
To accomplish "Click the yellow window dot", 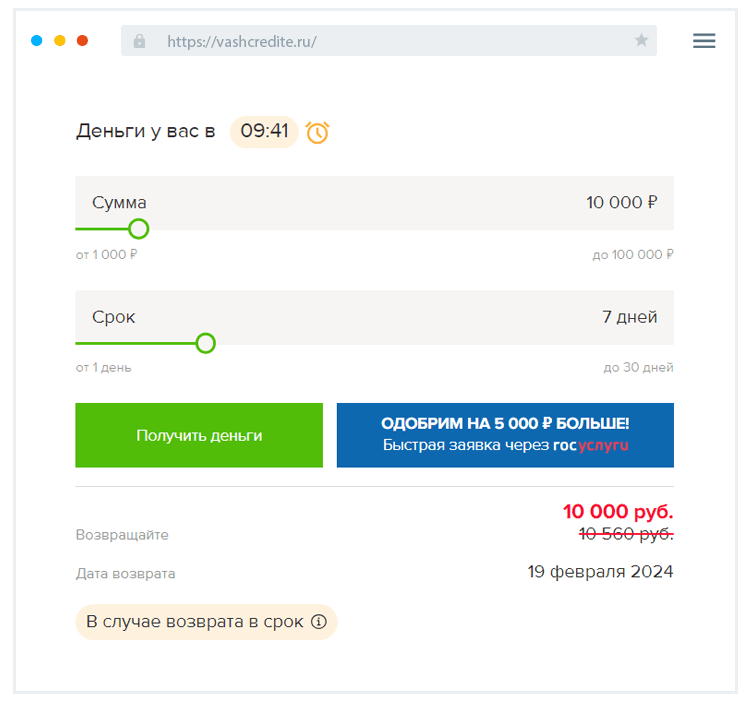I will point(60,41).
